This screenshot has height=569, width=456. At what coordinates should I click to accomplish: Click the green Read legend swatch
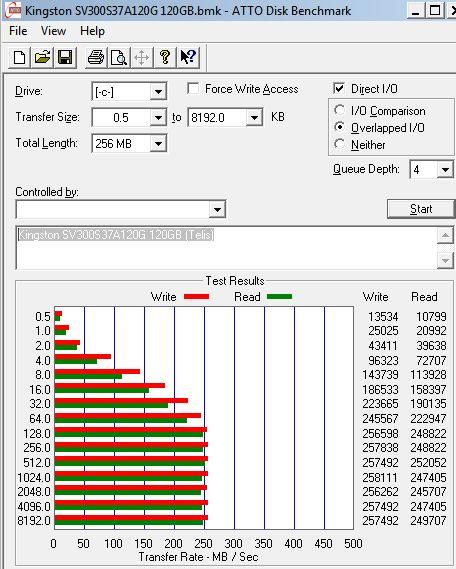279,297
